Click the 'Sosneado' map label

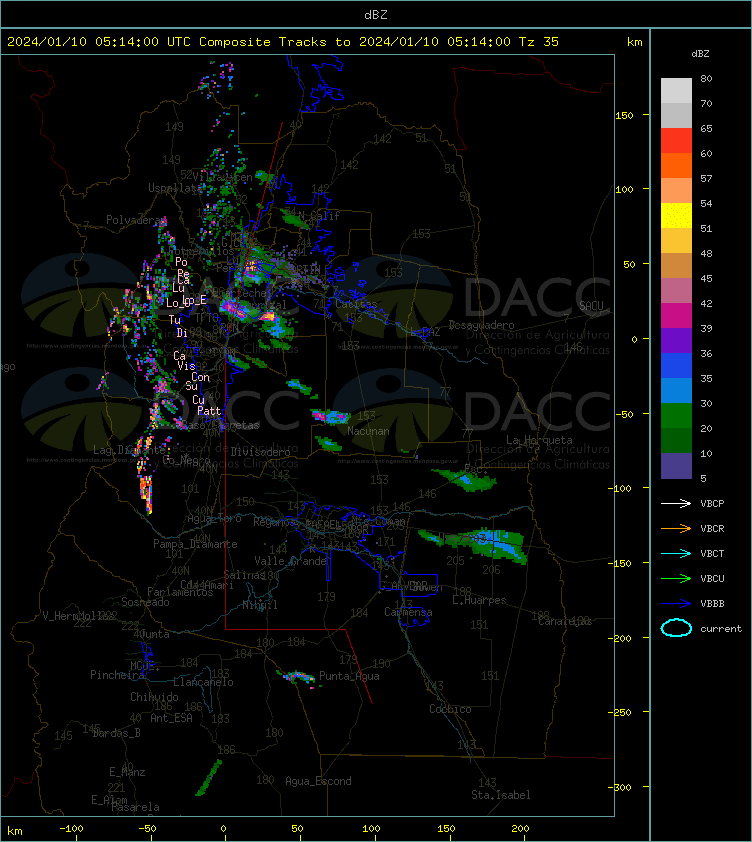point(145,602)
